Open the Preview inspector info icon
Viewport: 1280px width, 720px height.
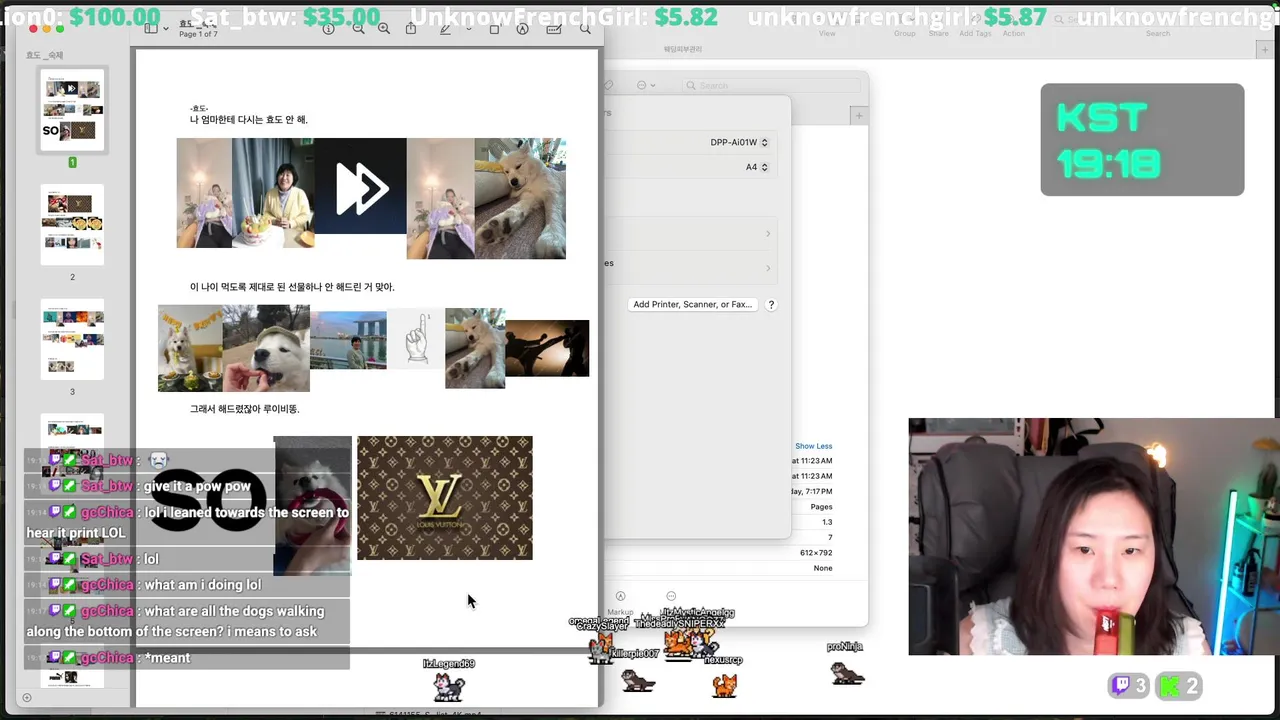point(328,29)
